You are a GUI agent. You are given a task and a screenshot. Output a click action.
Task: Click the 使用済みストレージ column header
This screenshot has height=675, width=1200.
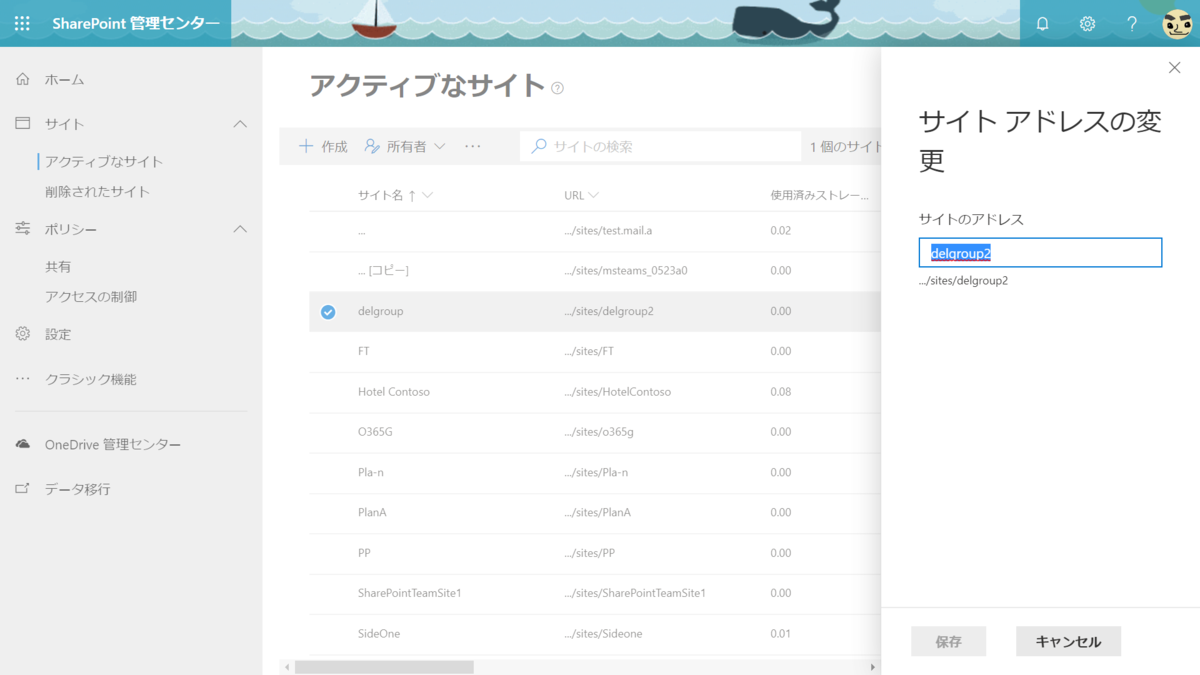(x=819, y=195)
